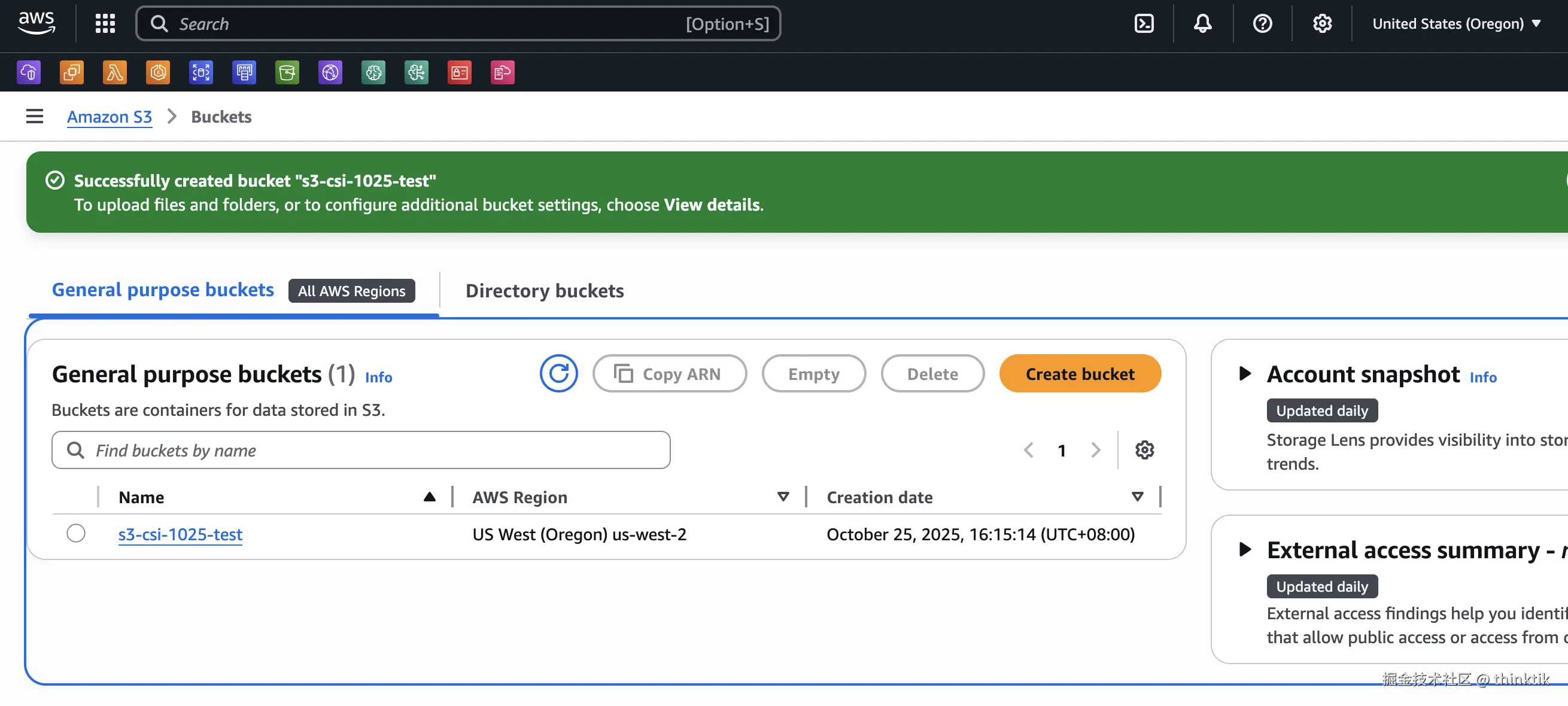Expand the Account snapshot panel
Image resolution: width=1568 pixels, height=706 pixels.
pyautogui.click(x=1245, y=374)
